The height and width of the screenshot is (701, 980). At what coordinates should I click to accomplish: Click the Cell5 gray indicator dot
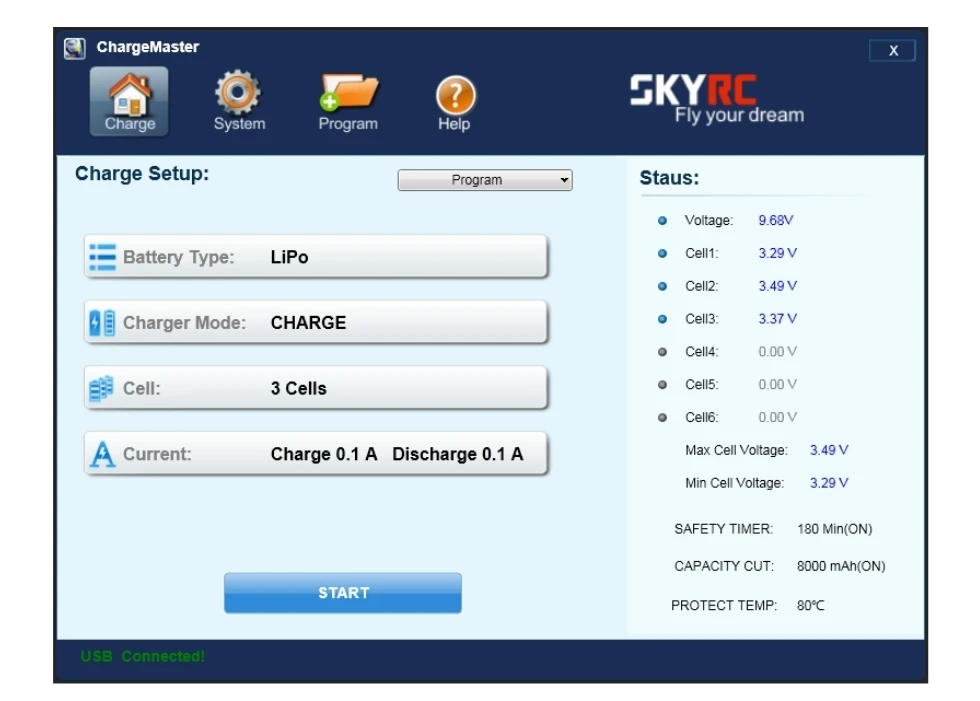coord(662,384)
